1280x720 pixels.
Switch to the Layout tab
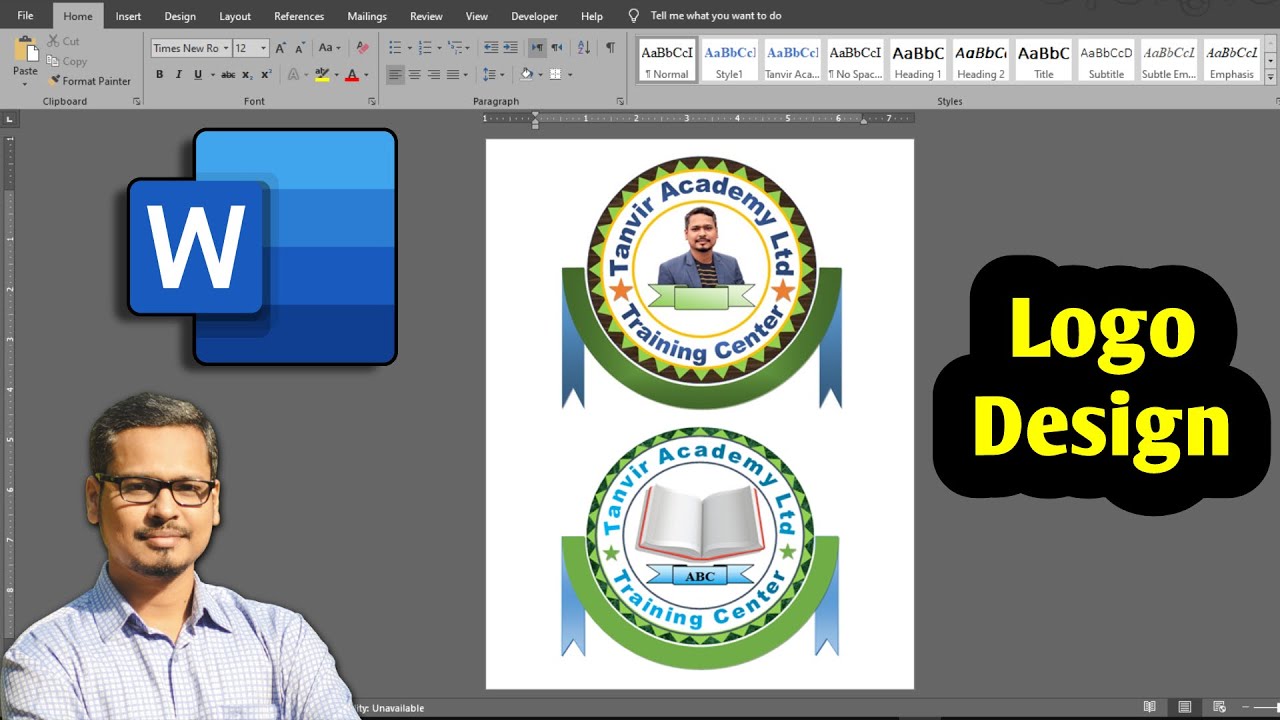pos(235,16)
